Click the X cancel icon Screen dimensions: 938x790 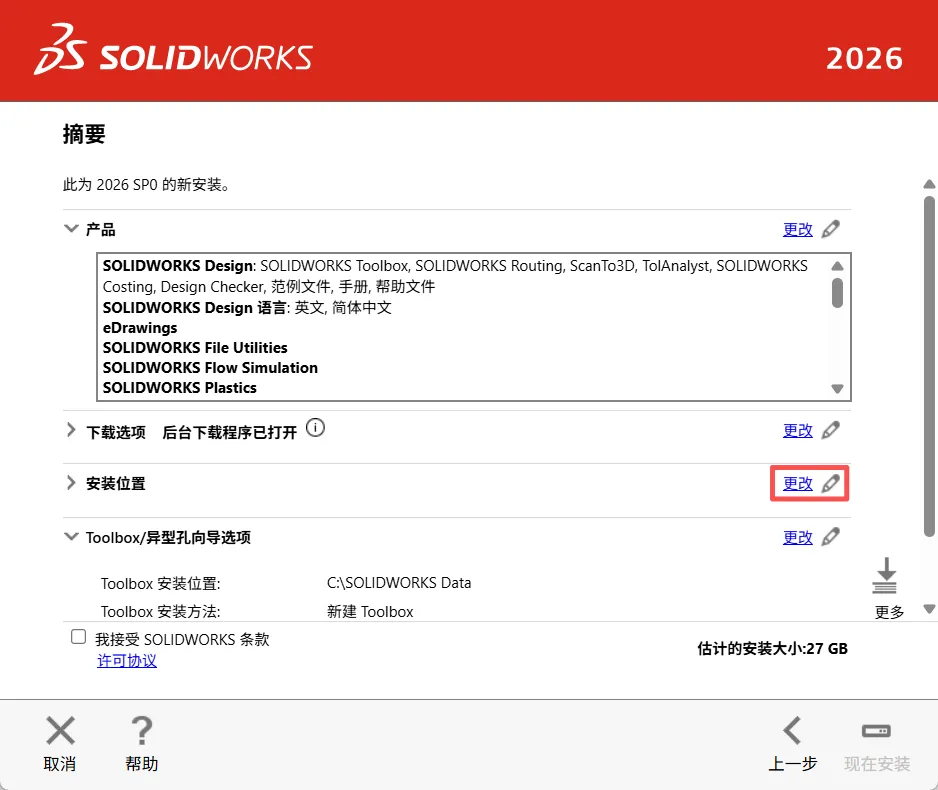pyautogui.click(x=60, y=730)
